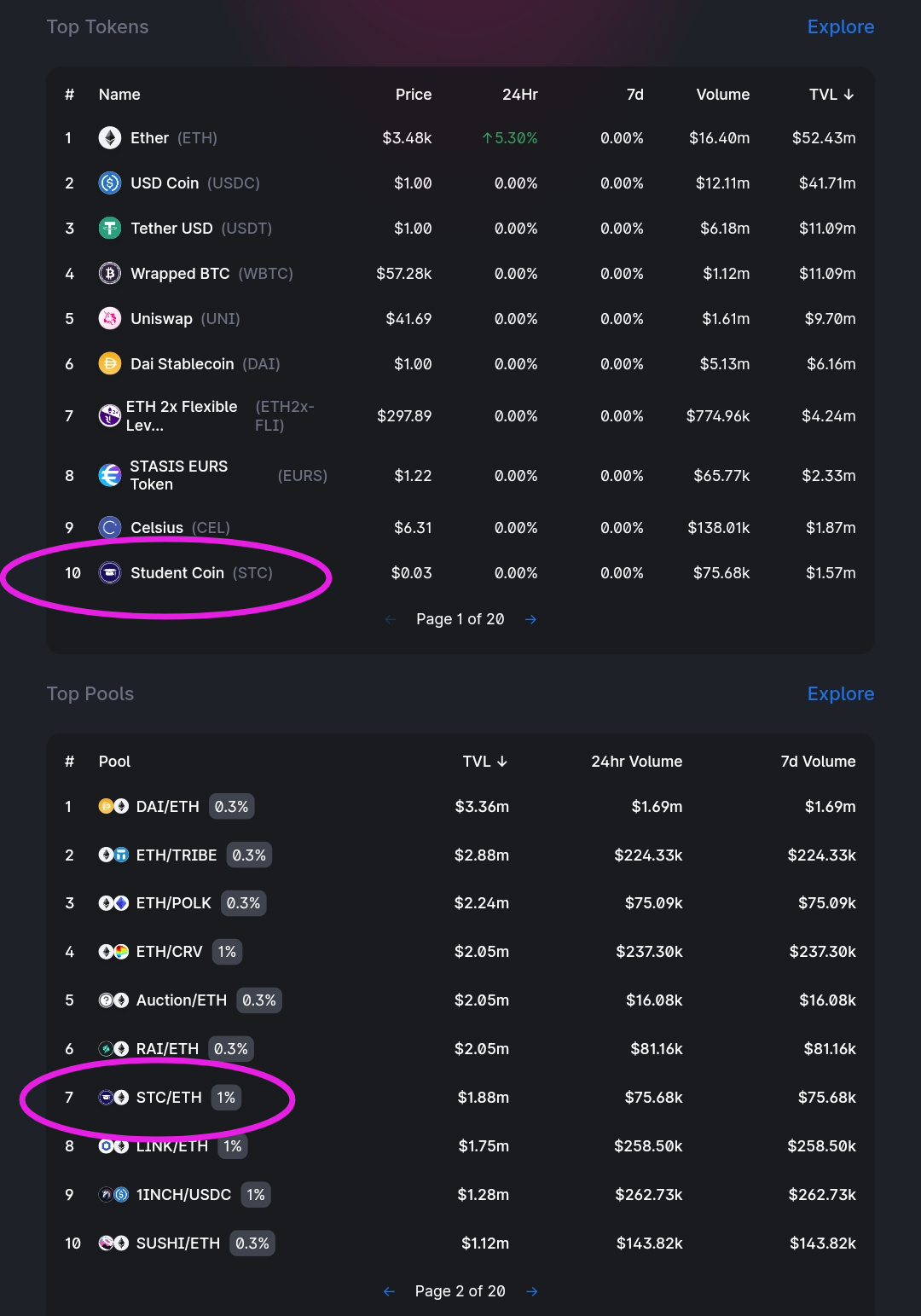Image resolution: width=921 pixels, height=1316 pixels.
Task: Open Explore next to Top Tokens
Action: [840, 26]
